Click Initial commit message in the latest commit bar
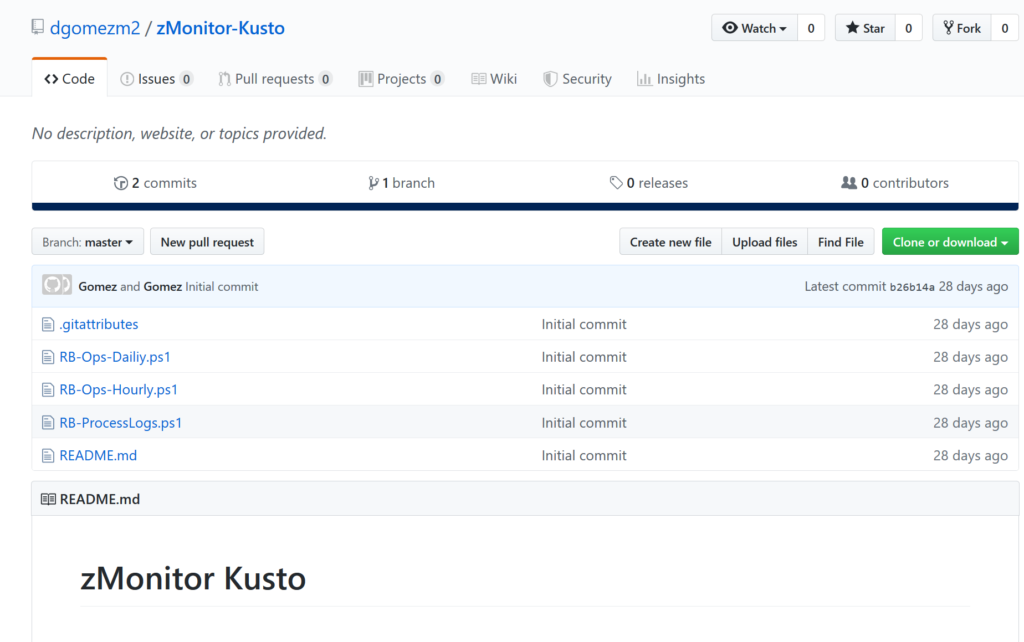Screen dimensions: 1024x642 [221, 287]
